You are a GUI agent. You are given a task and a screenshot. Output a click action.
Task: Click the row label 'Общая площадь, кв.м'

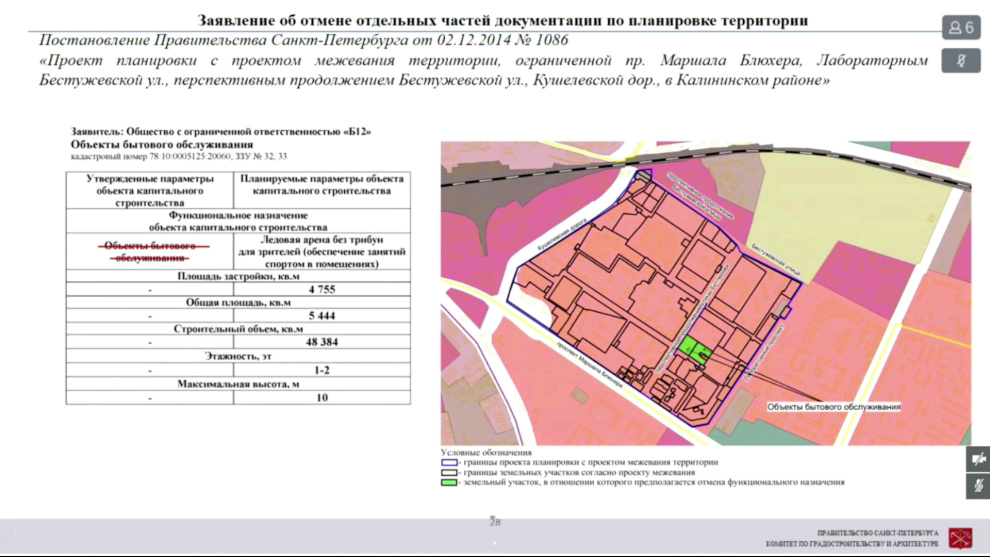(x=238, y=302)
